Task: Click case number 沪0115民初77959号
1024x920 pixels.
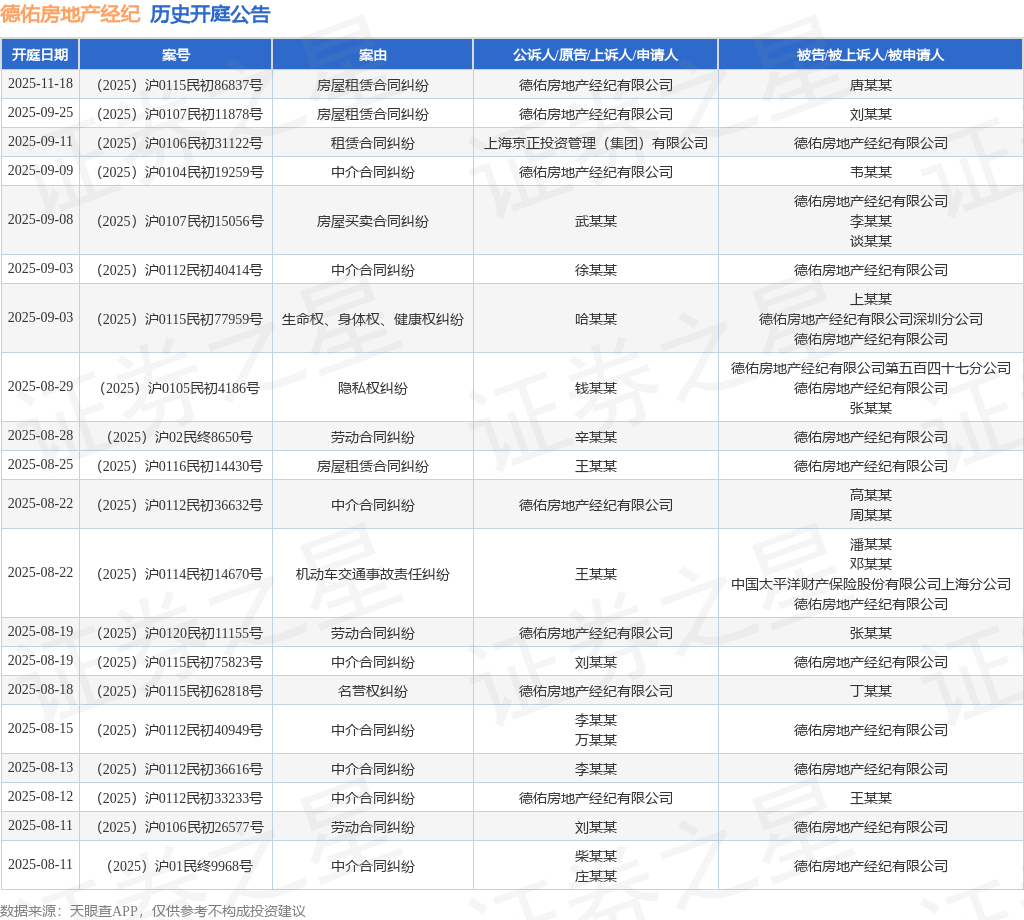Action: (x=180, y=319)
